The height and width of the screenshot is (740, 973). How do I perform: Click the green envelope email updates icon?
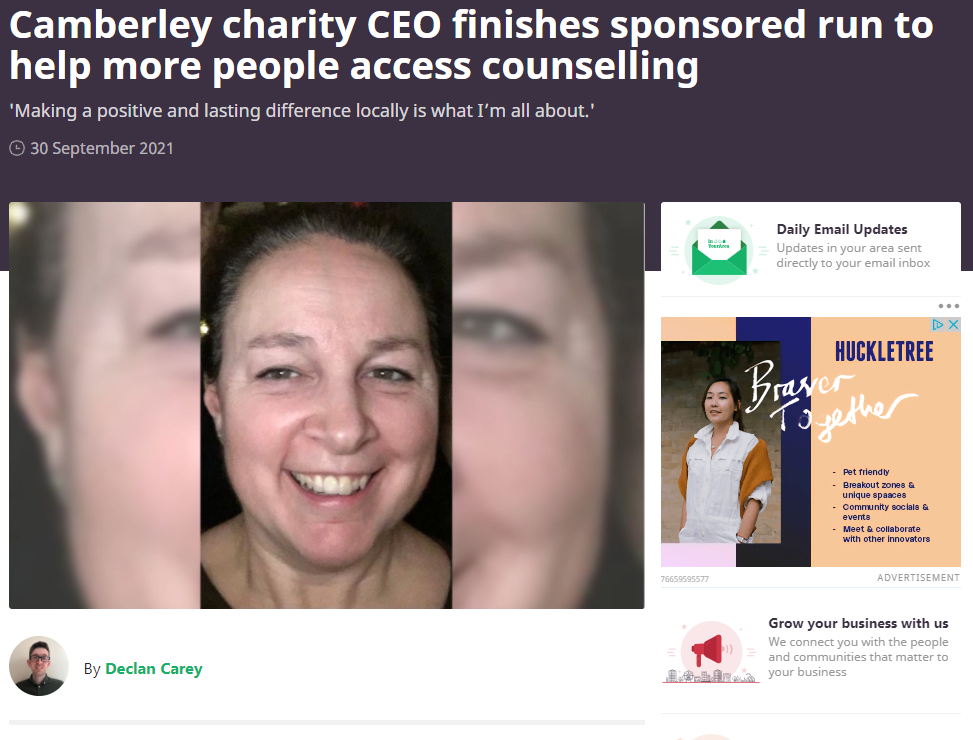[x=719, y=250]
